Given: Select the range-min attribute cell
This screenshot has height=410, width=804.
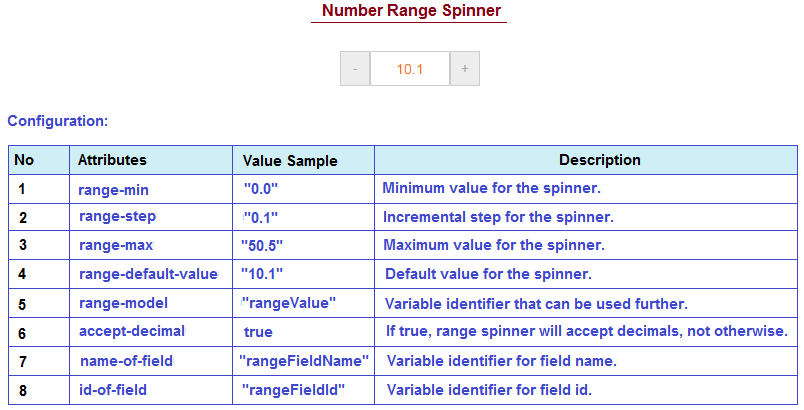Looking at the screenshot, I should point(151,189).
